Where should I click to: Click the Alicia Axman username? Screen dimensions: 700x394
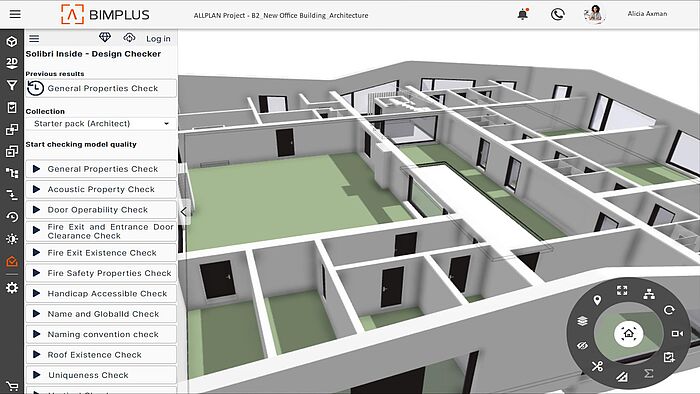coord(647,14)
